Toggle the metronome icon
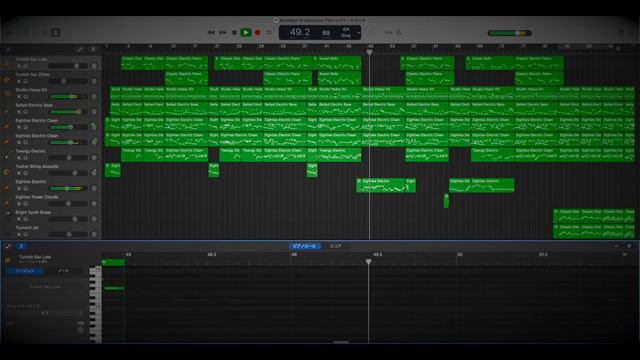 pos(399,33)
